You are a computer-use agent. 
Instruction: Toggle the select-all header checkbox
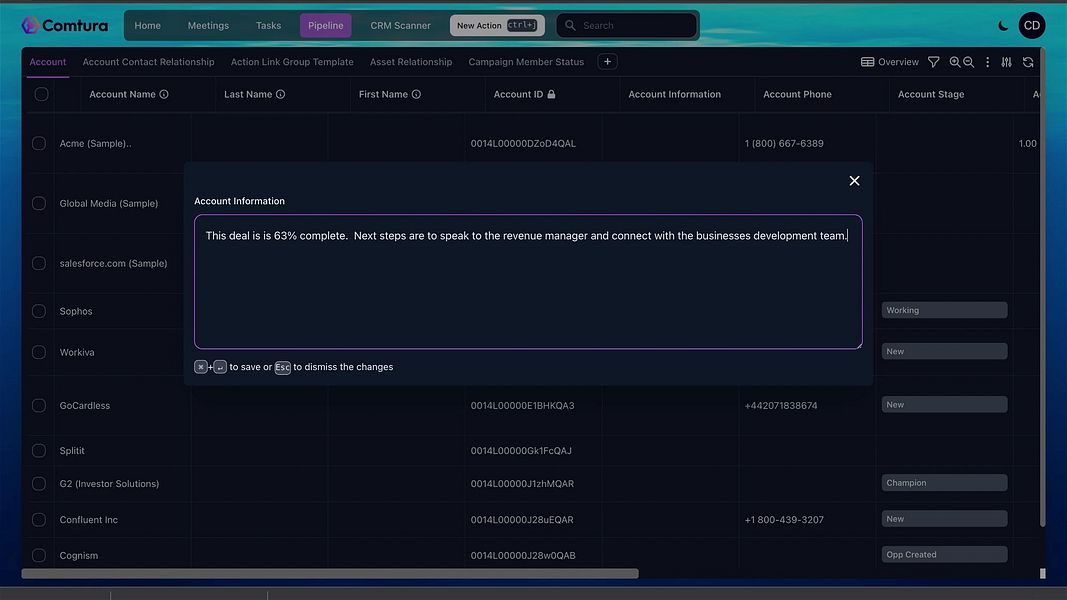click(42, 95)
